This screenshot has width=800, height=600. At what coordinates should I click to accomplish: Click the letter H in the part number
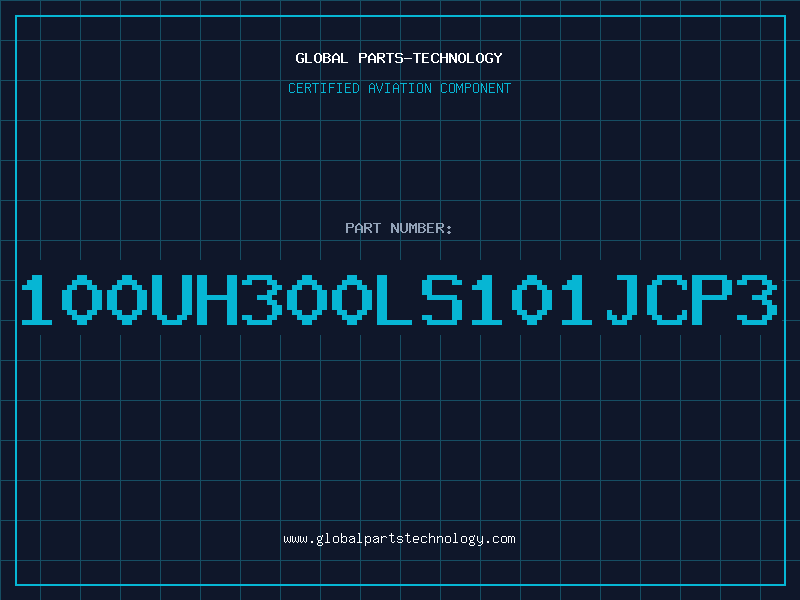pos(216,299)
